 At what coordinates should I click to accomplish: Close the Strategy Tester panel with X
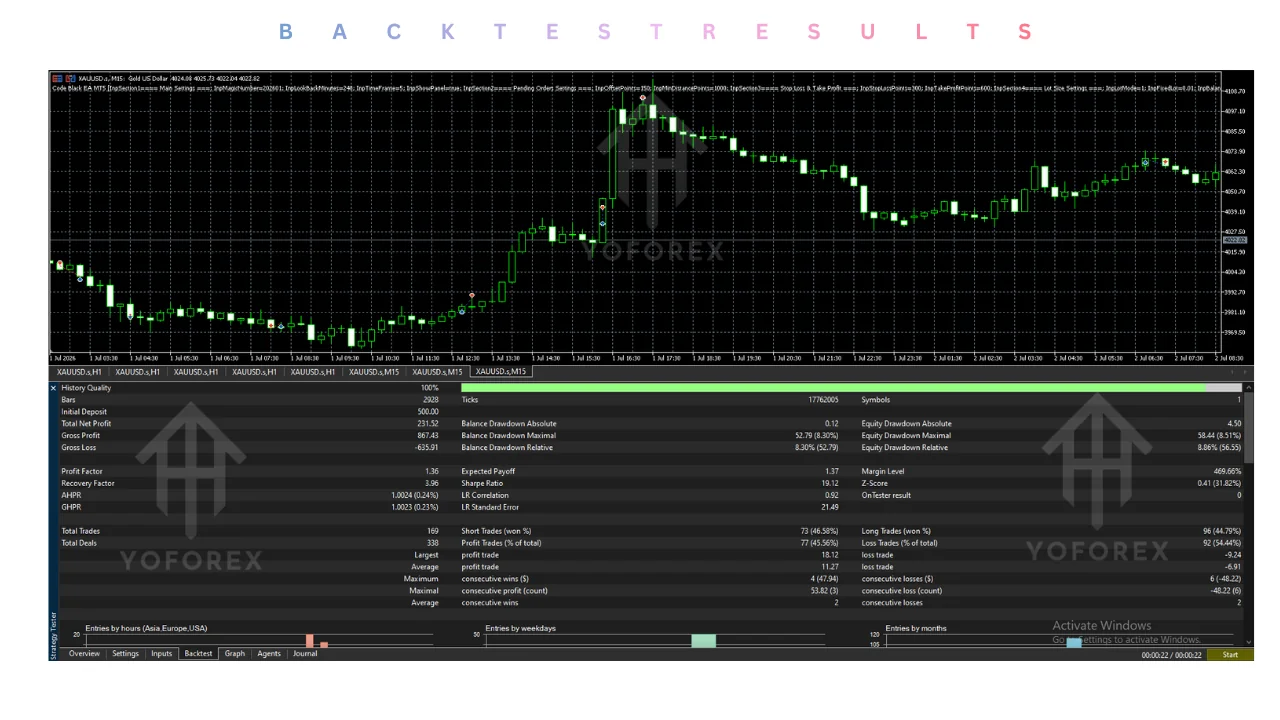(x=54, y=388)
